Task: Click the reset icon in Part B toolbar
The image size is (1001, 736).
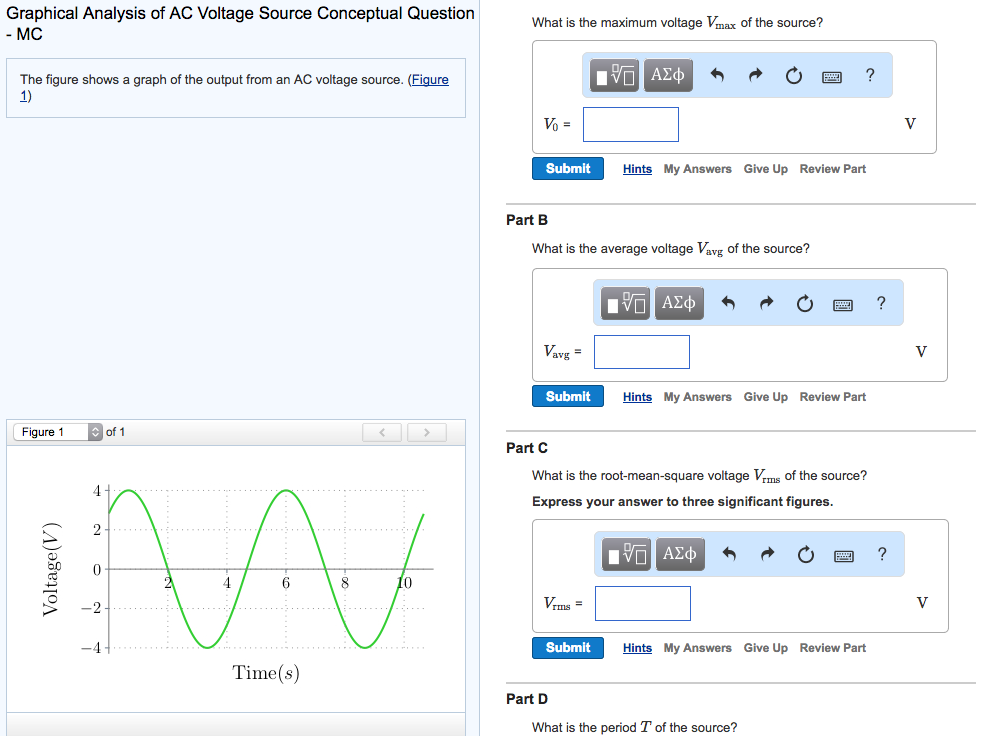Action: tap(804, 302)
